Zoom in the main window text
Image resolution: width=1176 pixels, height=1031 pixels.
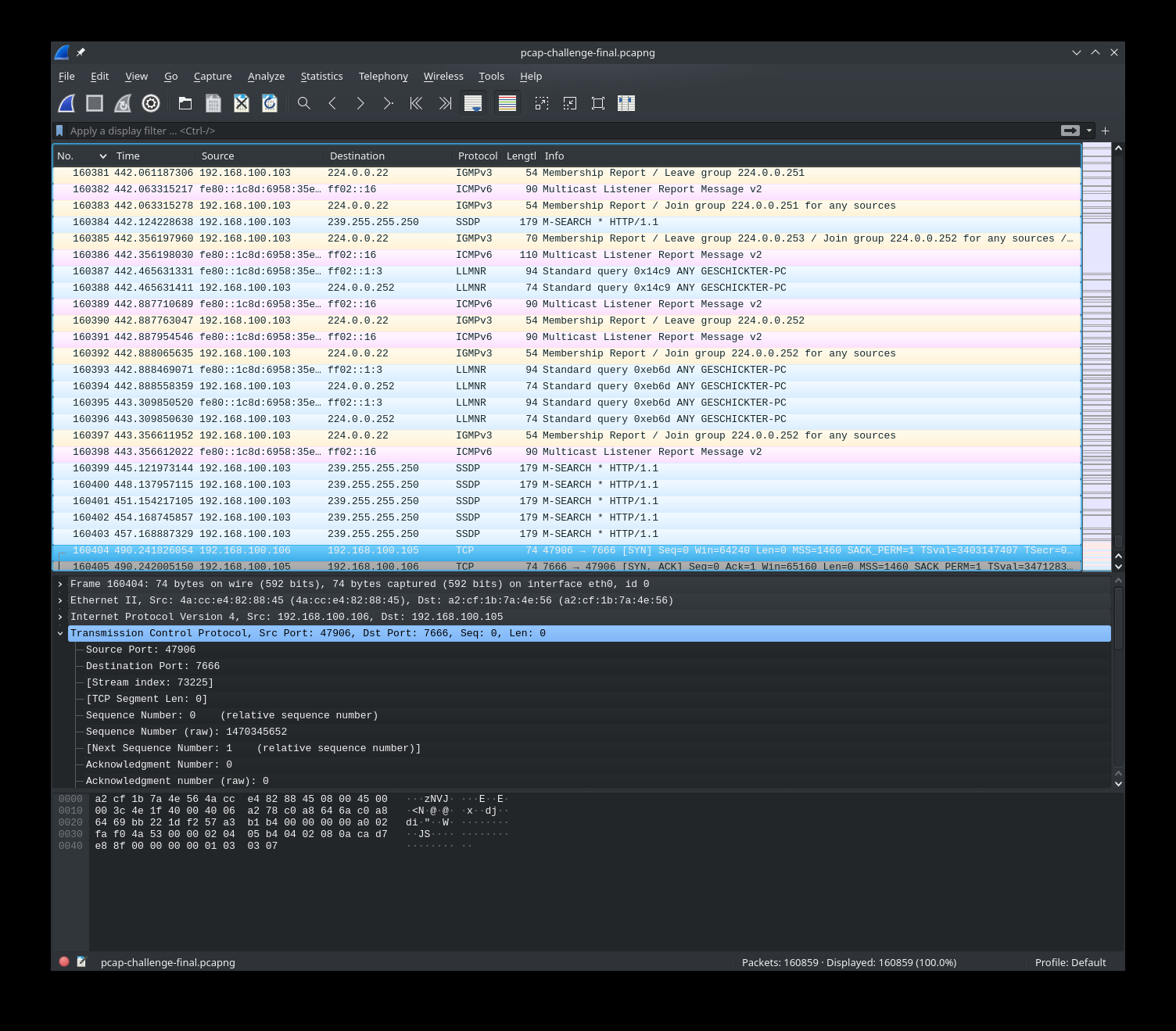[542, 103]
